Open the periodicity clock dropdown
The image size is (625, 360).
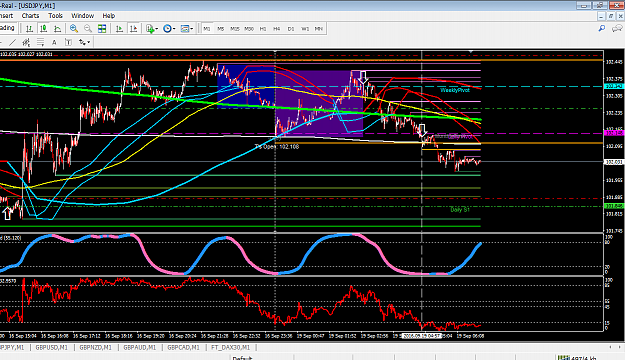[x=169, y=29]
